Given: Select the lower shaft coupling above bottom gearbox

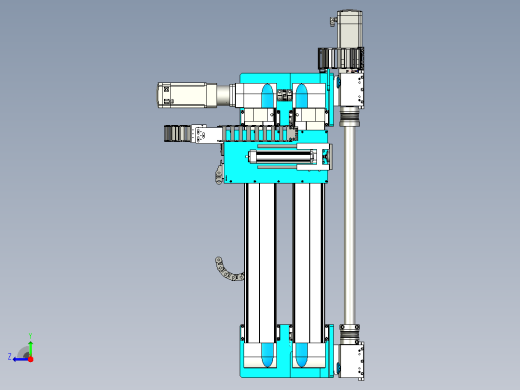Looking at the screenshot, I should (349, 332).
